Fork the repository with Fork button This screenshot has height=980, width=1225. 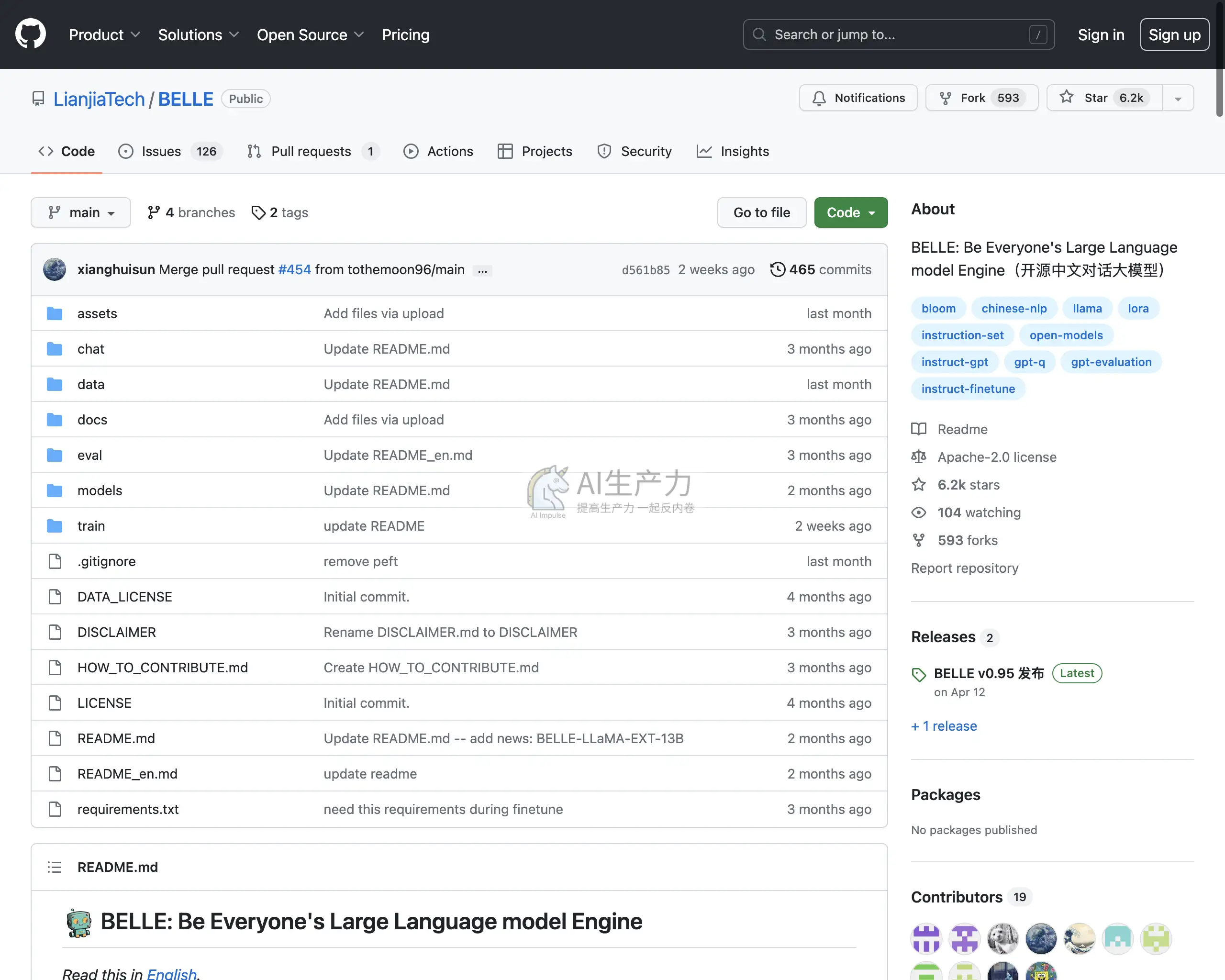[981, 98]
